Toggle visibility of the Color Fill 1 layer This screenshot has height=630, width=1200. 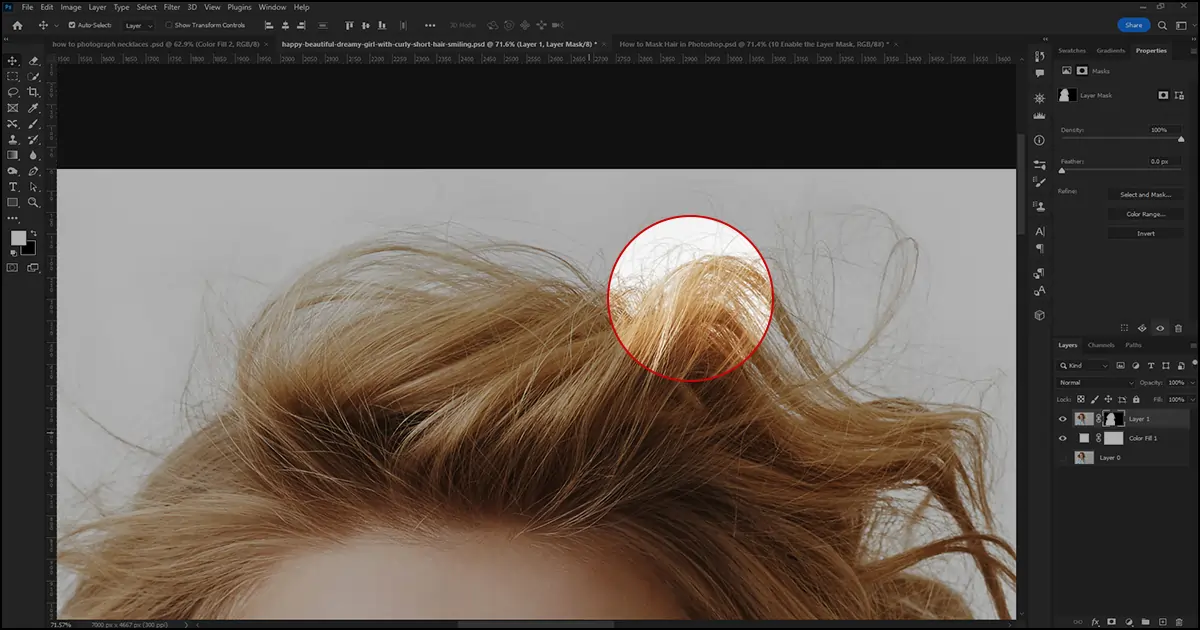(x=1062, y=438)
